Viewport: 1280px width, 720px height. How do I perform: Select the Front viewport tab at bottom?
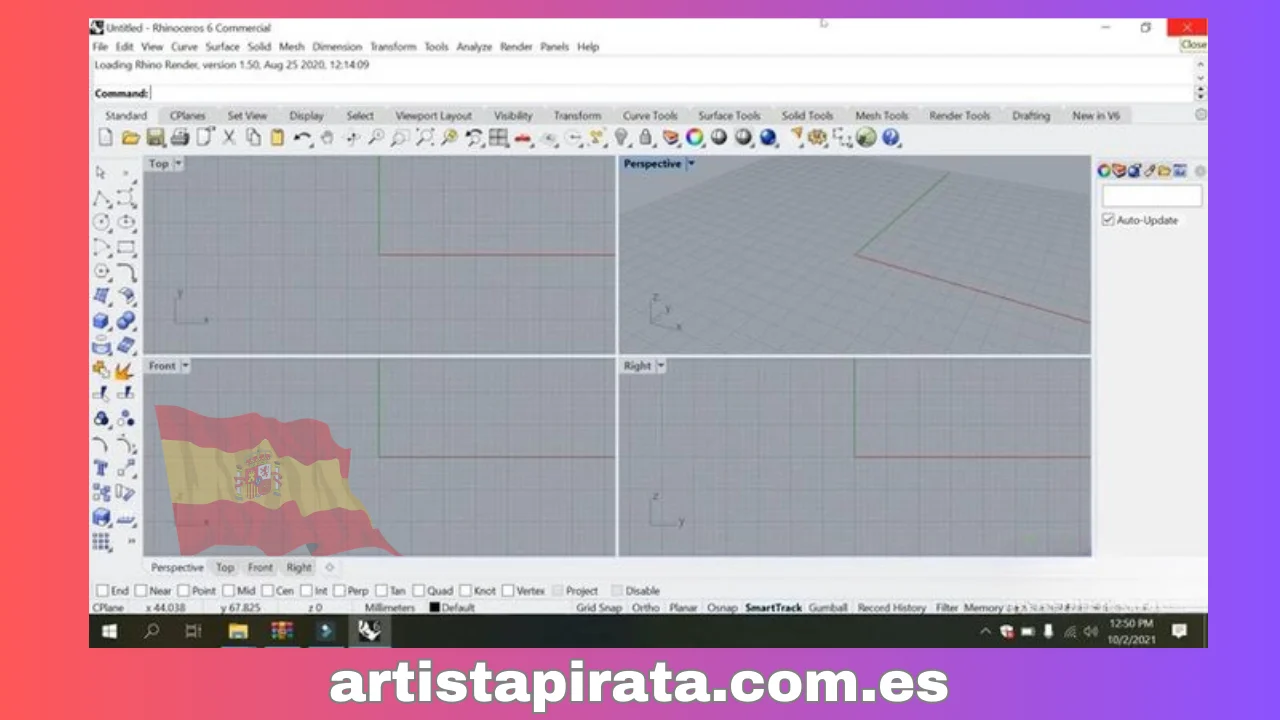pos(260,568)
